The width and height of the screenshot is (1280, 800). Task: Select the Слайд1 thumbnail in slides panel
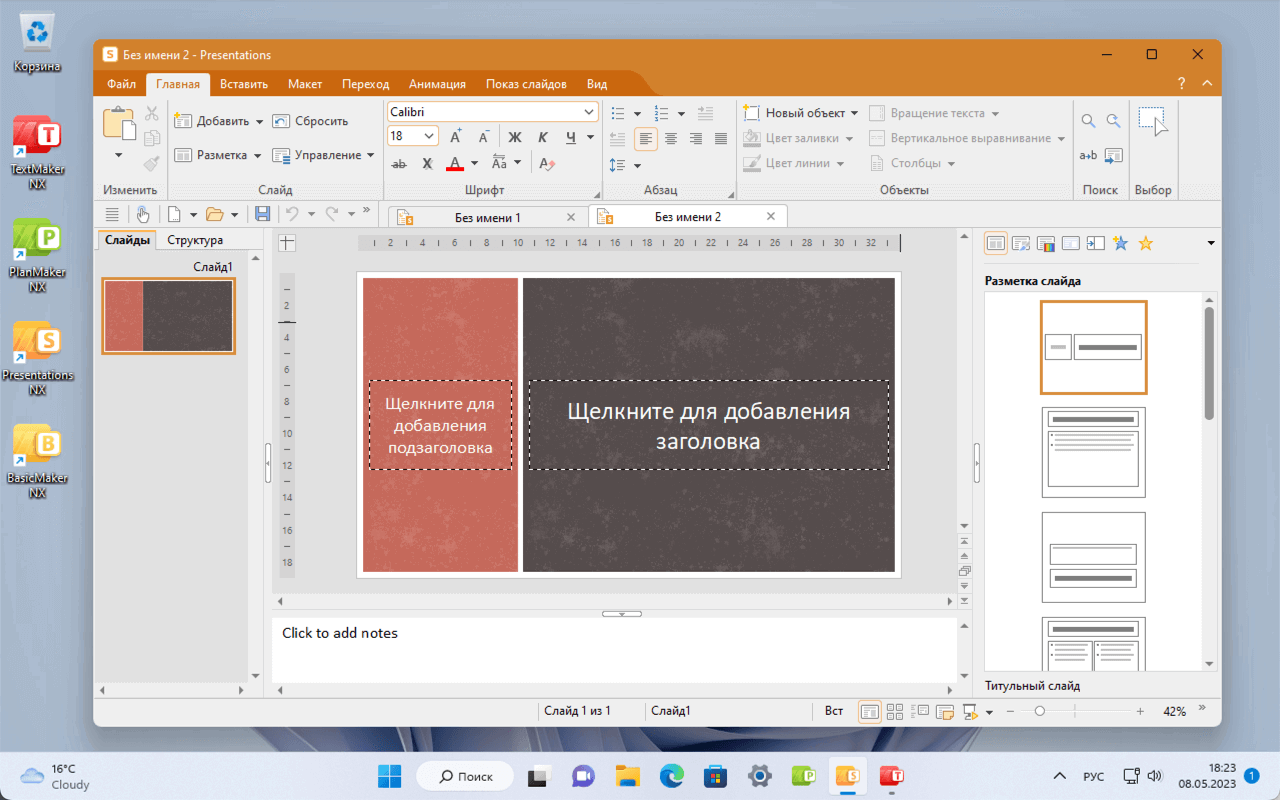point(169,316)
